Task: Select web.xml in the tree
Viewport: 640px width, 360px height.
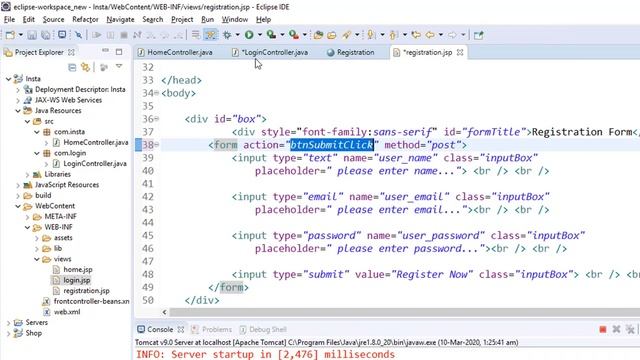Action: 67,312
